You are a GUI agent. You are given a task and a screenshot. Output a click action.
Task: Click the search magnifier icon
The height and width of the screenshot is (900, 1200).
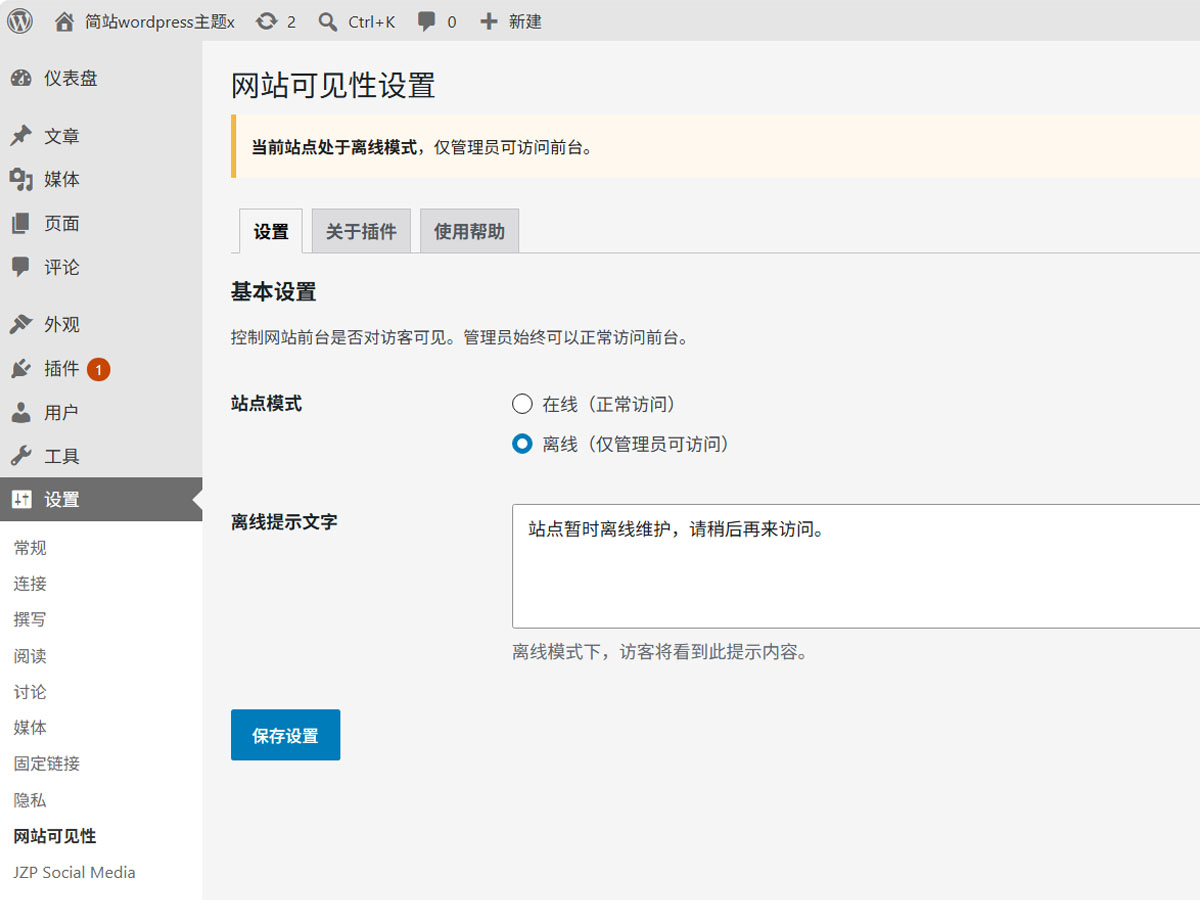(328, 21)
